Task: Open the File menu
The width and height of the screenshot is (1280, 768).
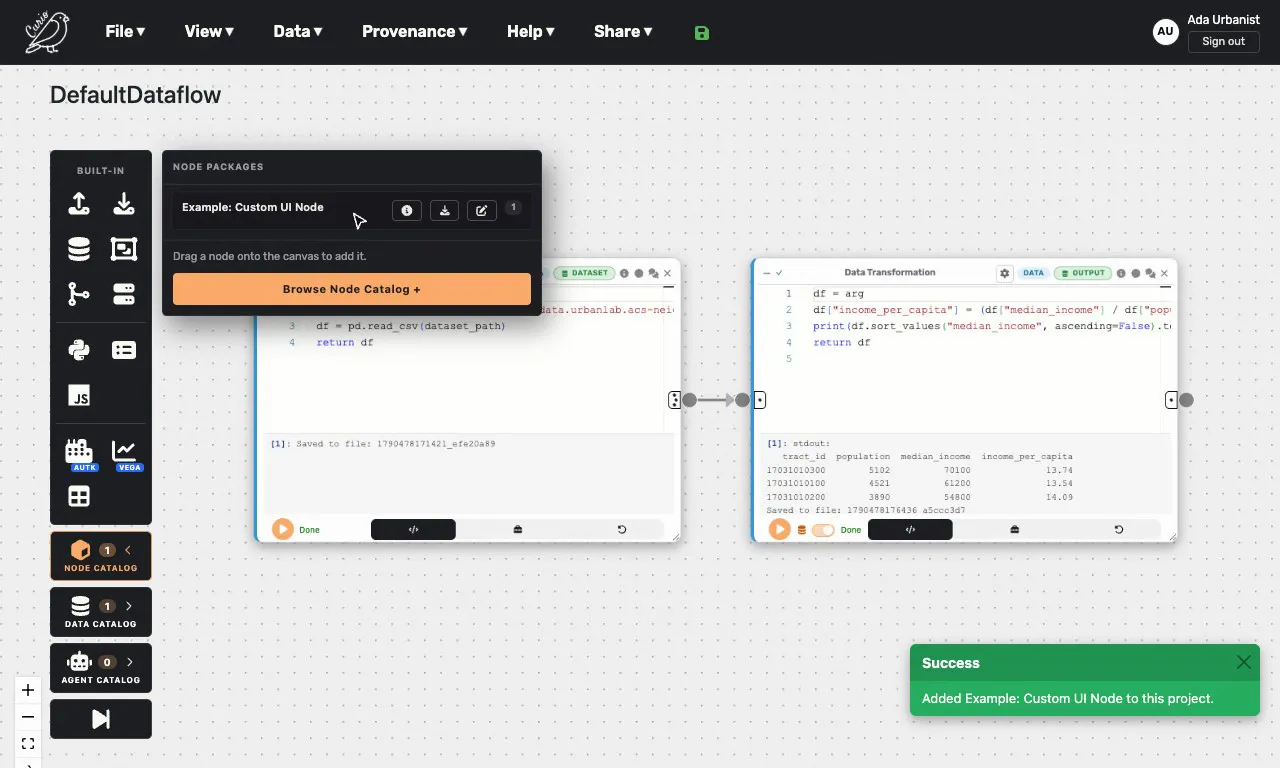Action: (125, 31)
